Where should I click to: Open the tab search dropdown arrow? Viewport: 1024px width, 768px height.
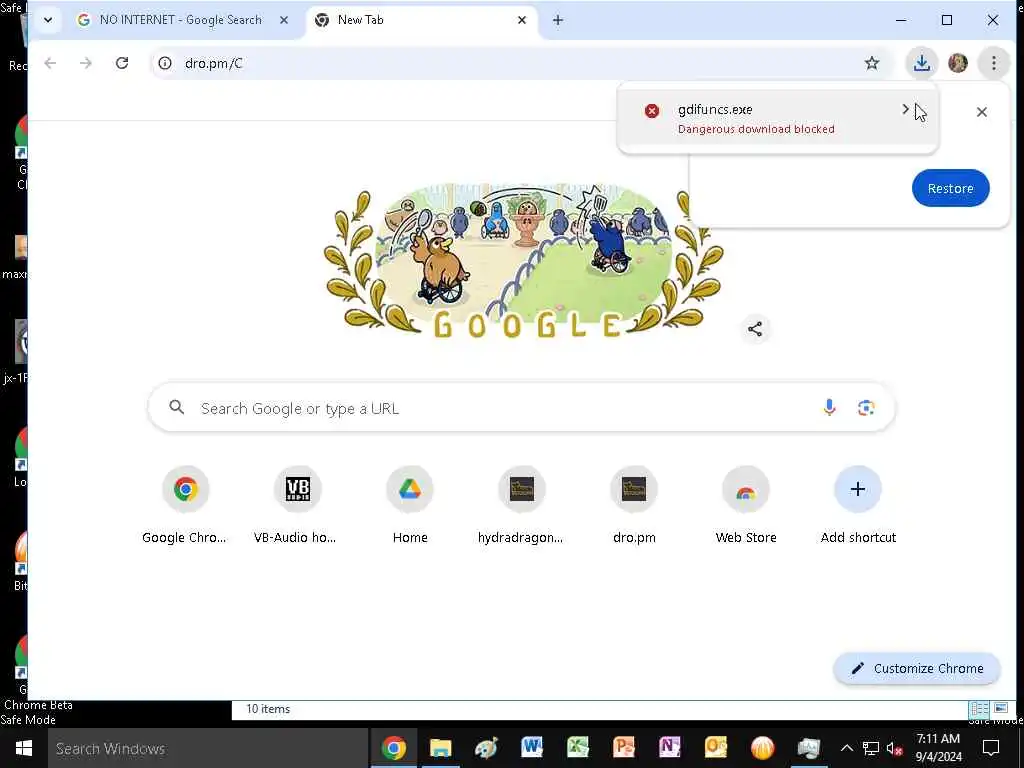coord(48,20)
